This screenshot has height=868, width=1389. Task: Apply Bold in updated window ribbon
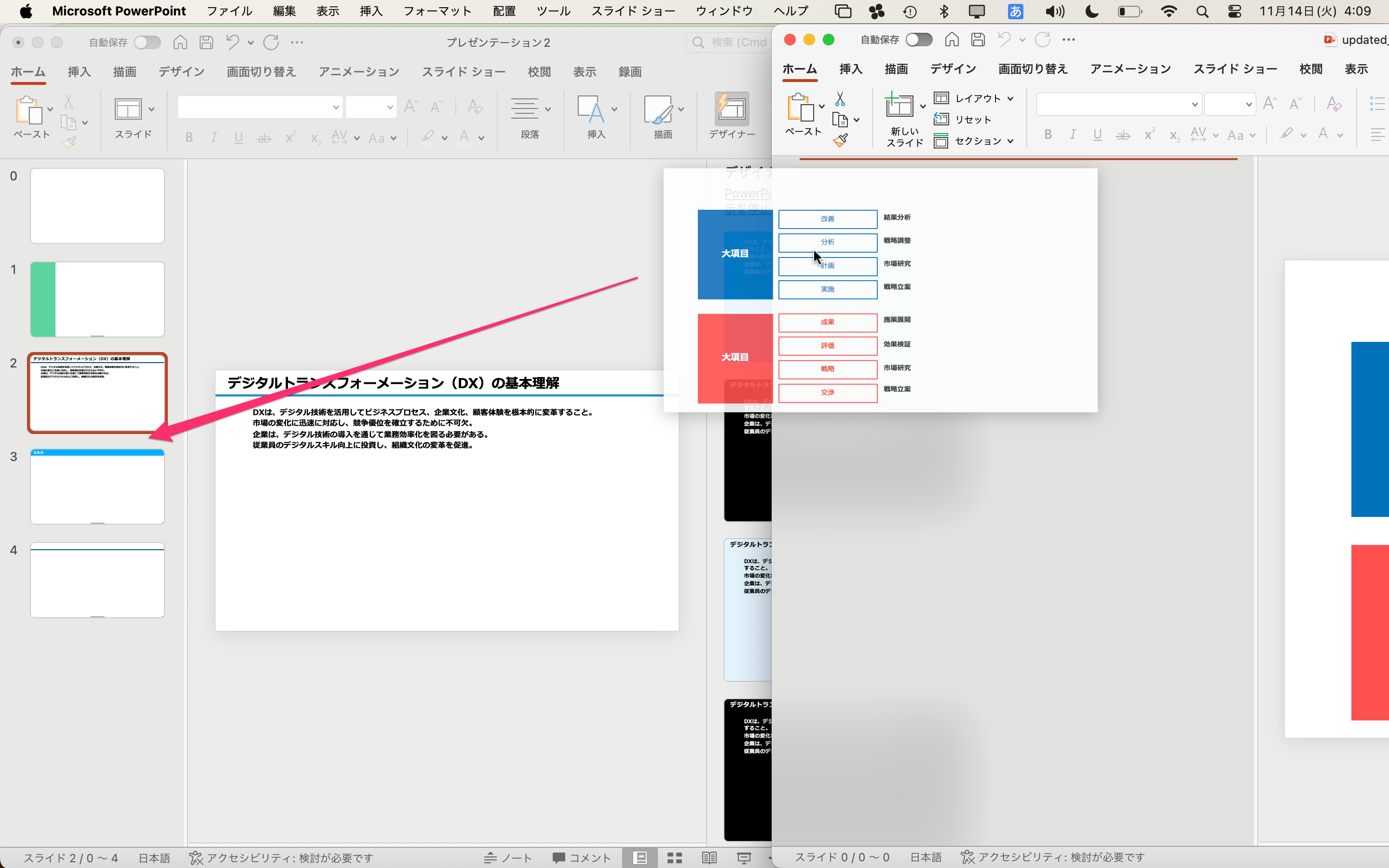click(x=1048, y=135)
